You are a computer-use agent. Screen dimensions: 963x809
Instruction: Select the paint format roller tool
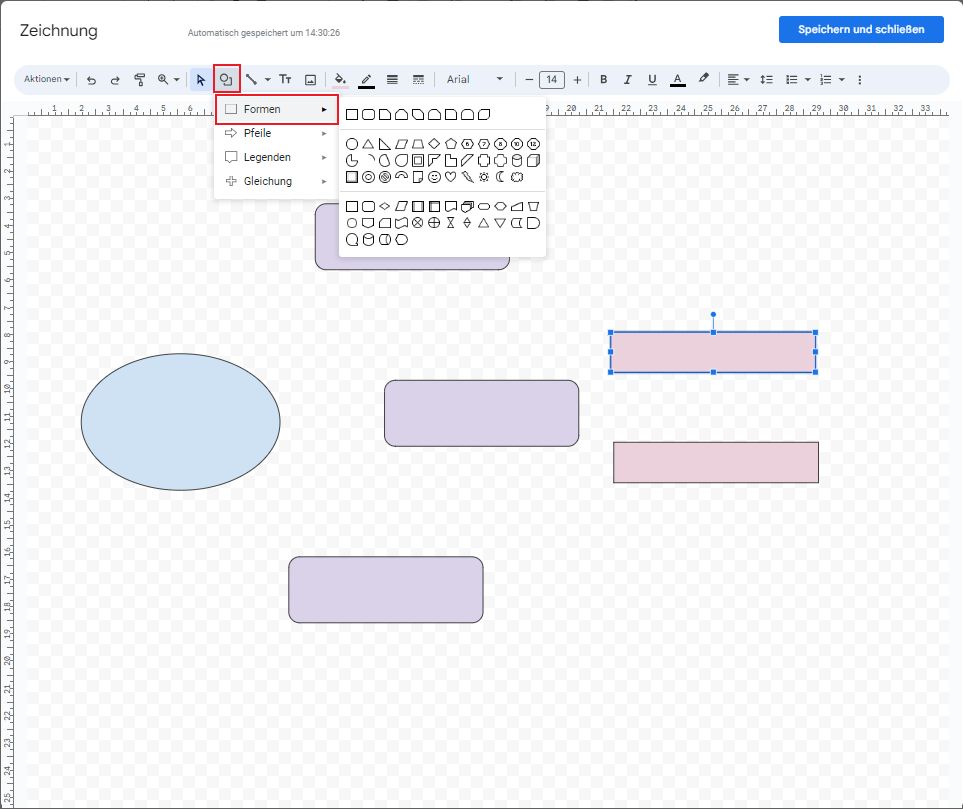pyautogui.click(x=140, y=80)
